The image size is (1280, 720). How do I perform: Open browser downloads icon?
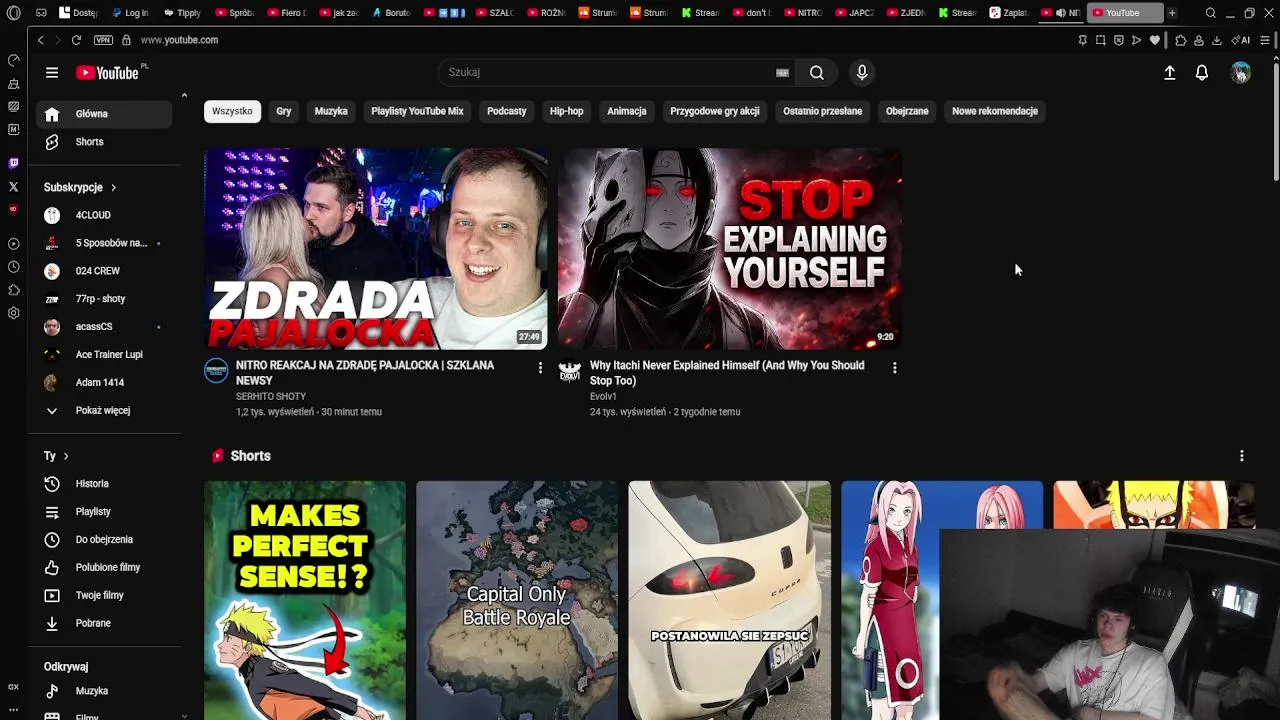(1217, 40)
